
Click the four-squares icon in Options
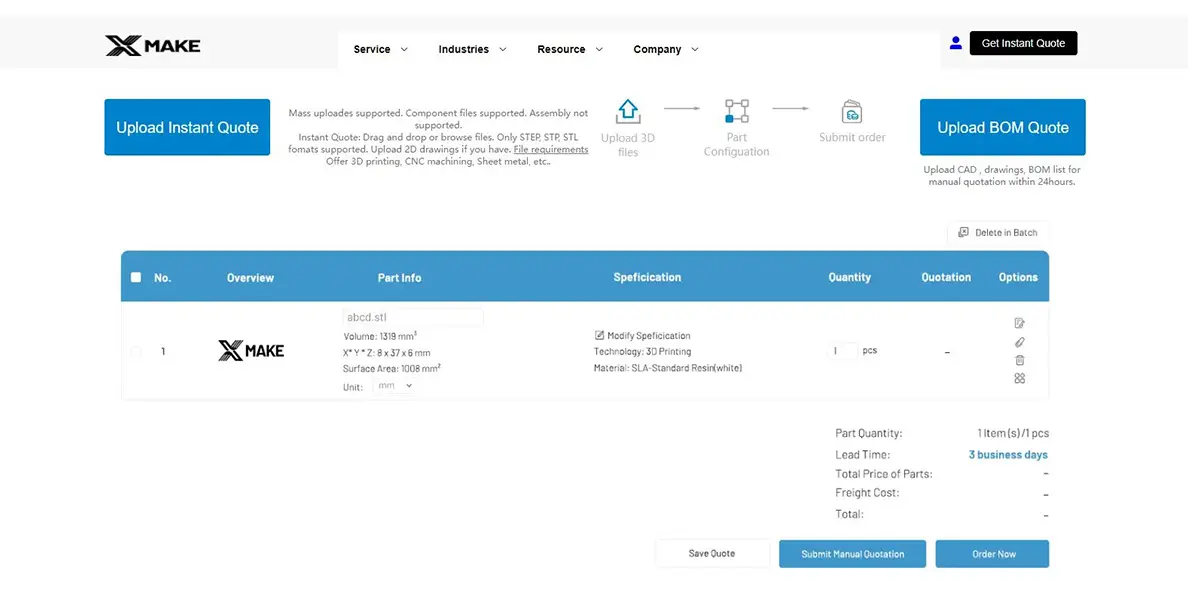(x=1019, y=378)
